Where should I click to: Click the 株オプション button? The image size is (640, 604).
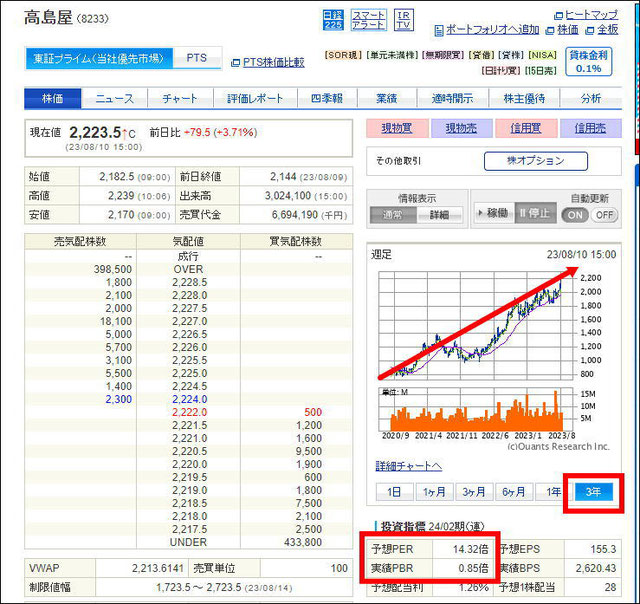pos(536,161)
